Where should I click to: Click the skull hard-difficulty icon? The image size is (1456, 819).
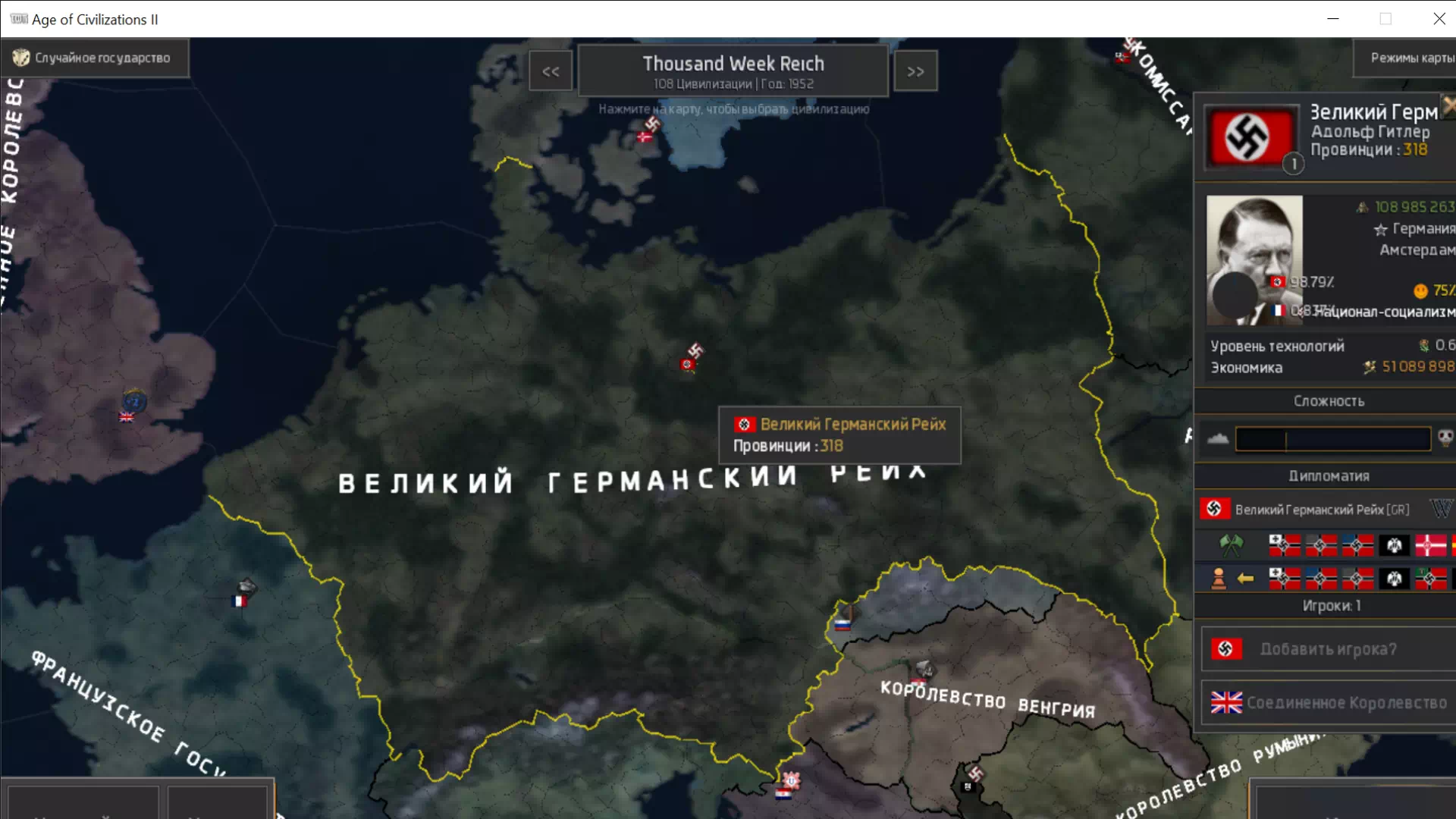[x=1445, y=438]
